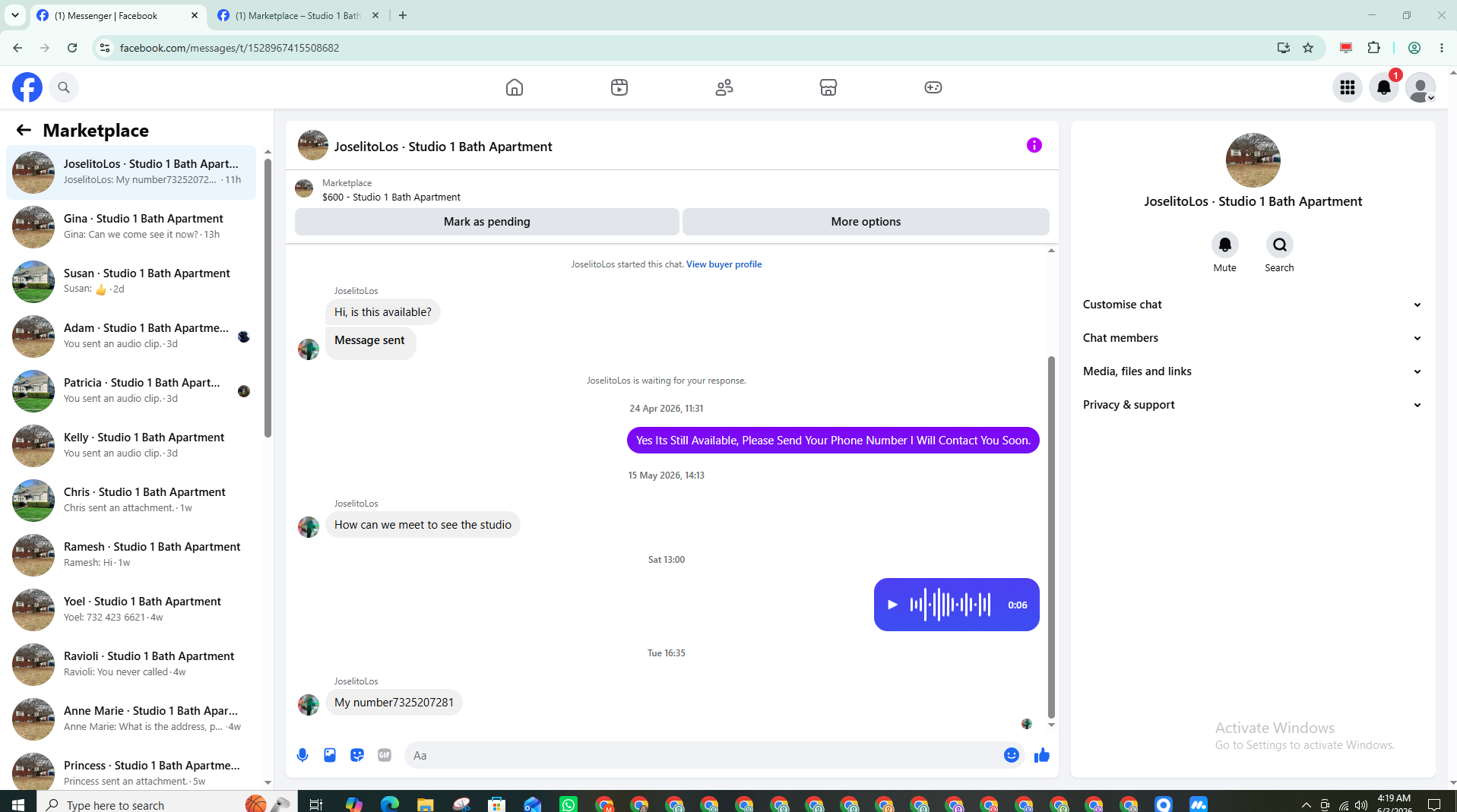Screen dimensions: 1457x812
Task: Search within the conversation
Action: click(1280, 245)
